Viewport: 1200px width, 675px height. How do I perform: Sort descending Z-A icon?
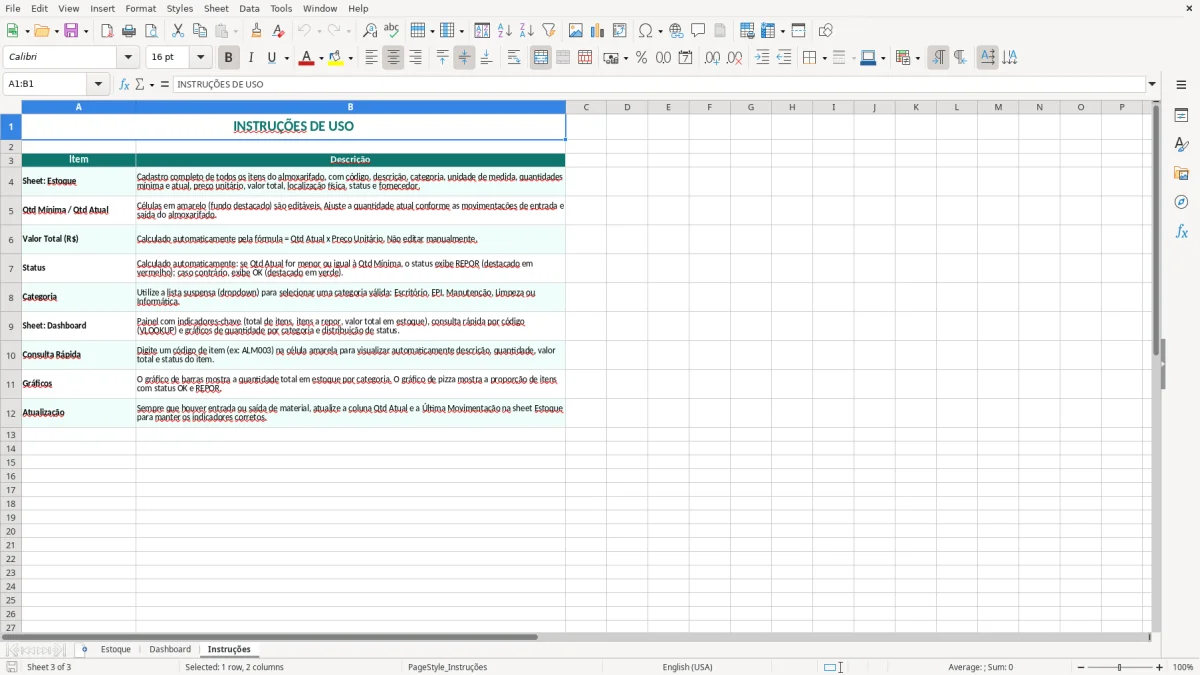(527, 31)
